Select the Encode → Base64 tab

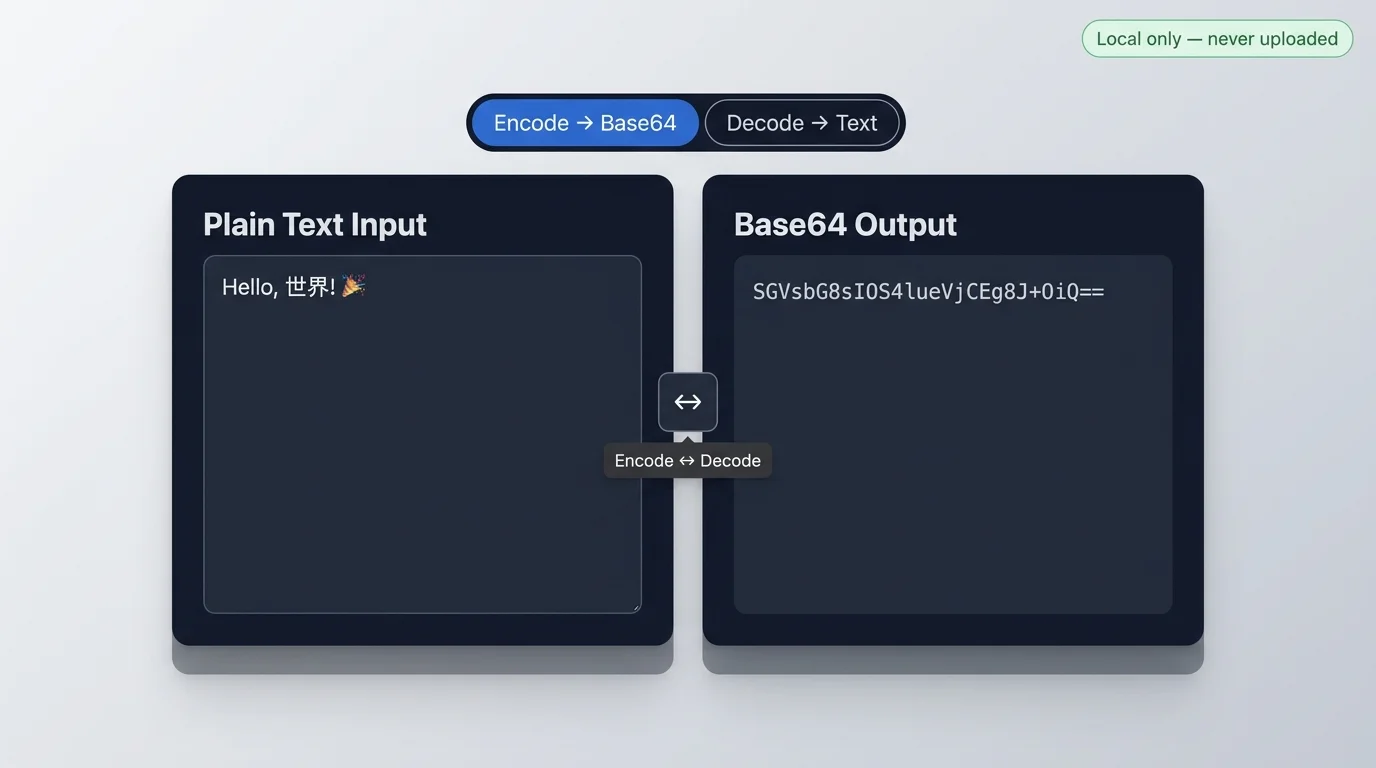pos(584,122)
